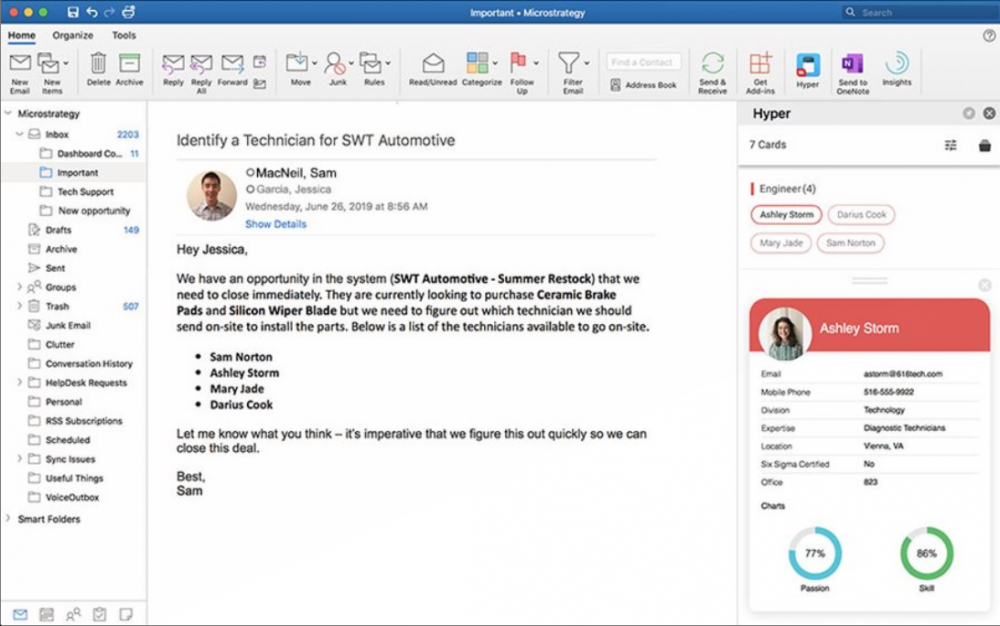1000x626 pixels.
Task: Click the Reply All icon
Action: point(201,64)
